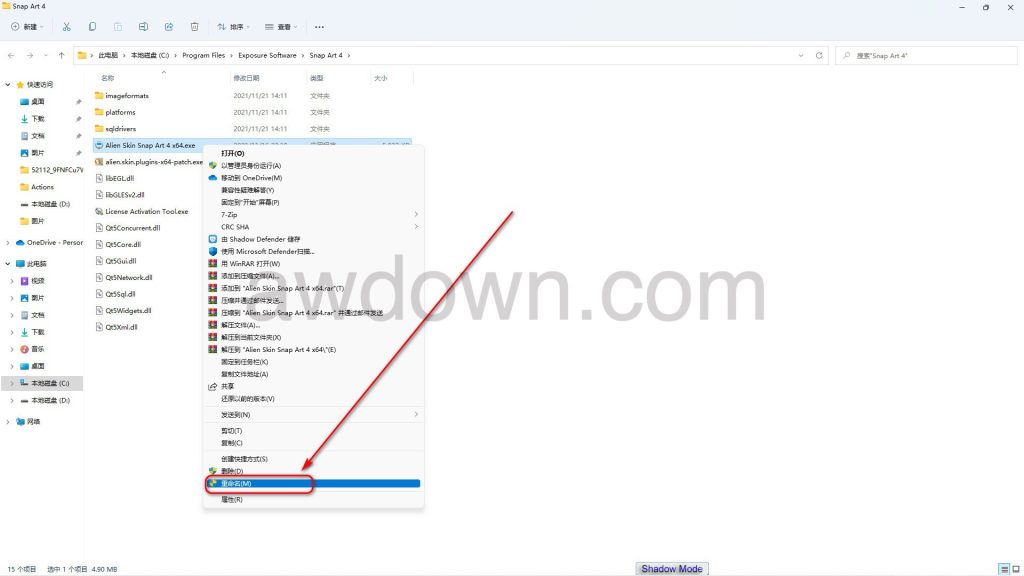Image resolution: width=1024 pixels, height=576 pixels.
Task: Click Program Files in the address path
Action: coord(203,55)
